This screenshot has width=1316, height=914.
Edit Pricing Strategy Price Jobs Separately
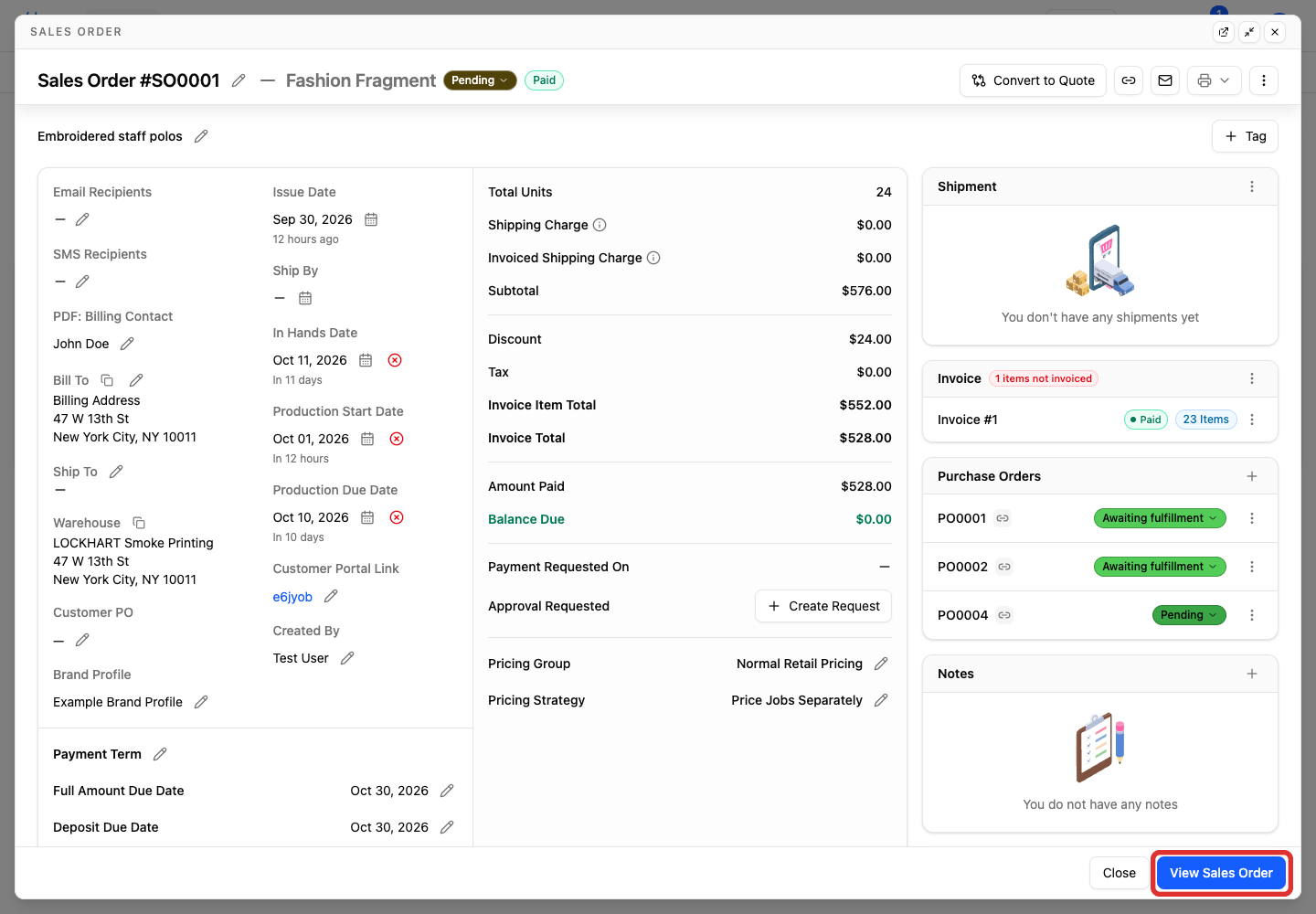pos(881,700)
